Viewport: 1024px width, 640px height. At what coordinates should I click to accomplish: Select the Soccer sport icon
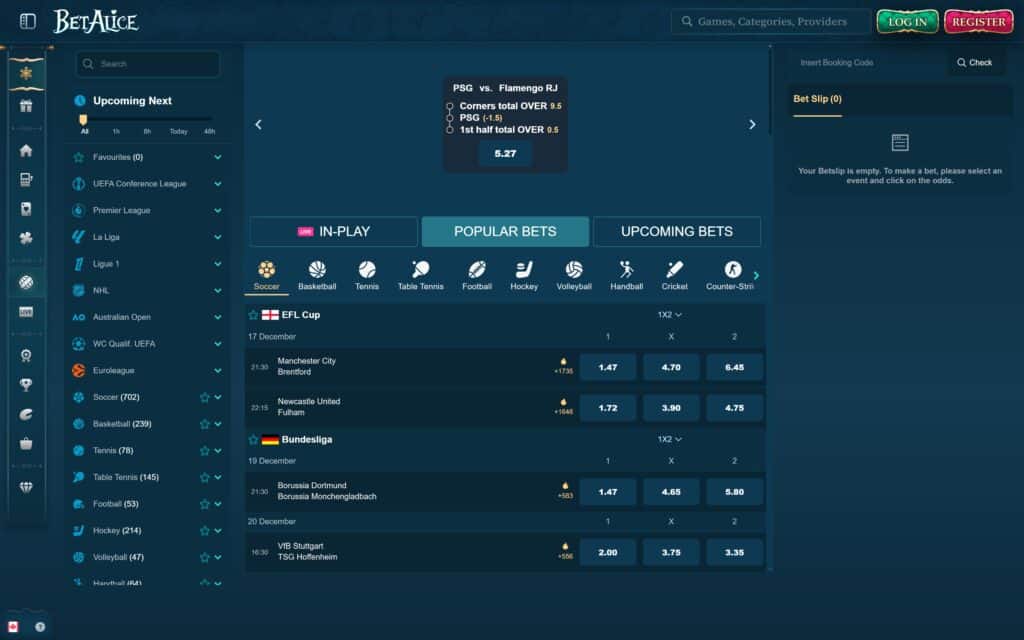click(266, 271)
